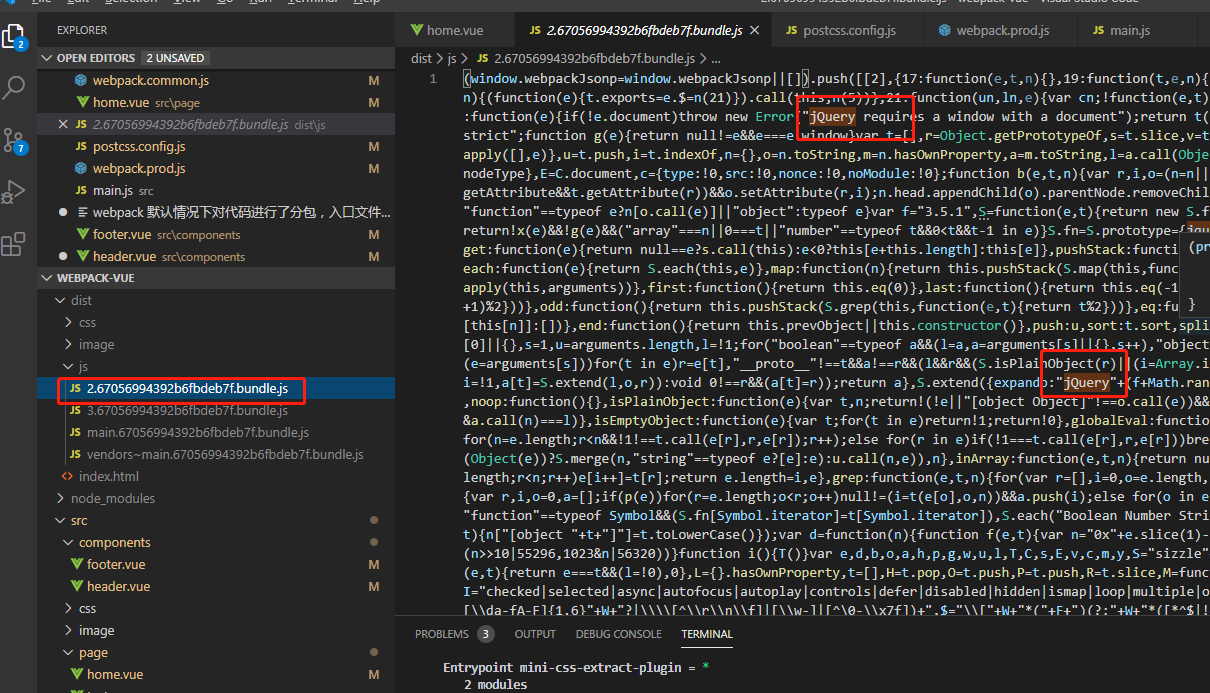The height and width of the screenshot is (693, 1210).
Task: Open Source Control view with badge 7
Action: tap(14, 140)
